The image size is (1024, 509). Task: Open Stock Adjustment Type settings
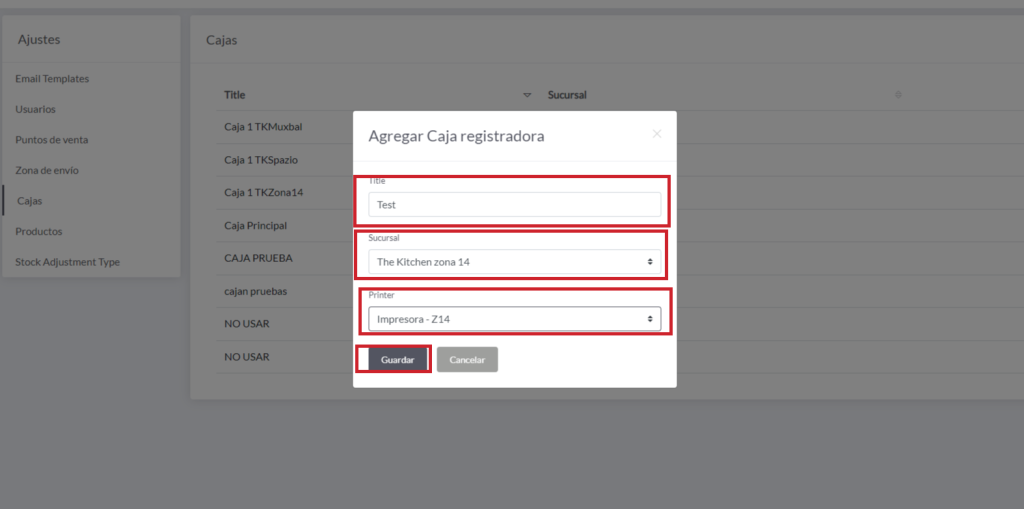coord(67,262)
